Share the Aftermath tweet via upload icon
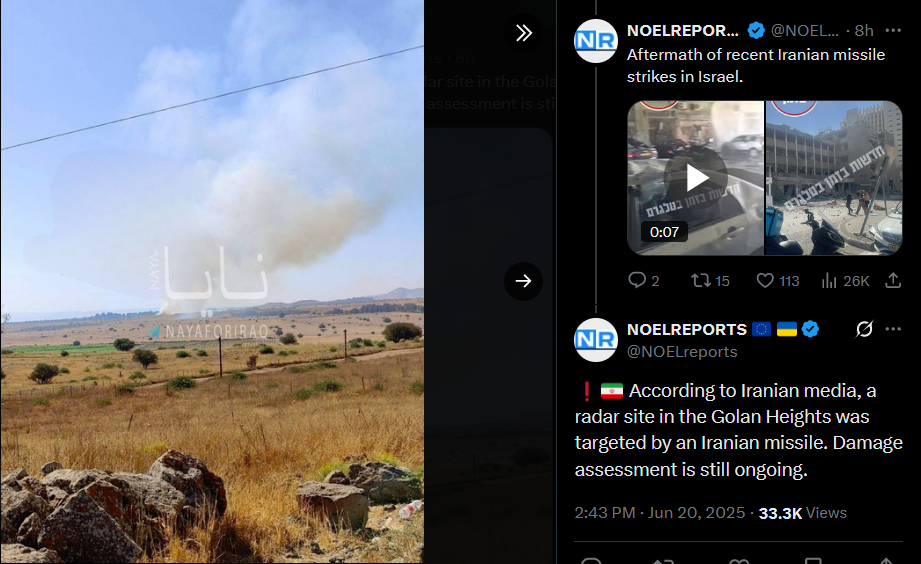921x564 pixels. pyautogui.click(x=893, y=281)
